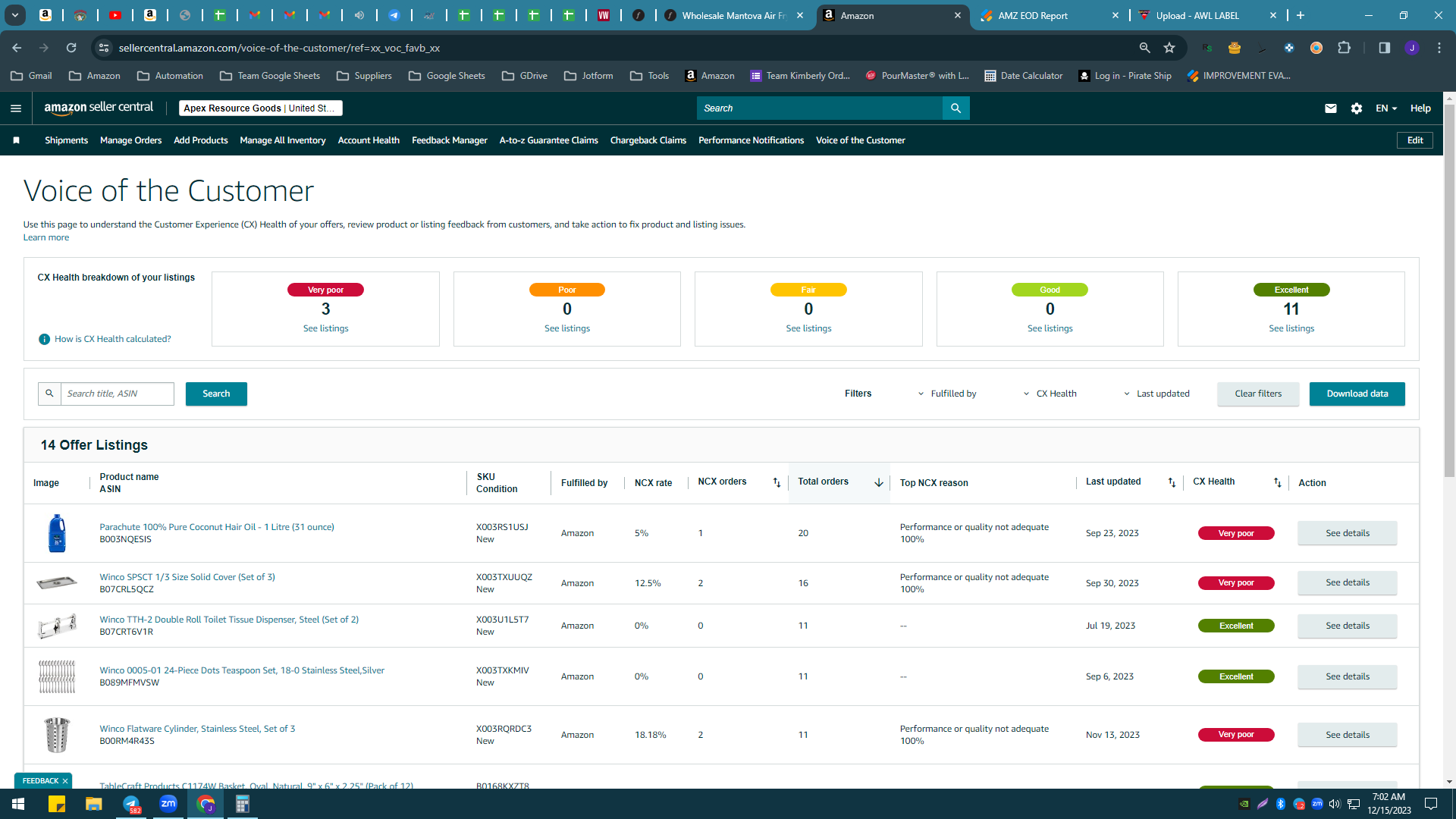Open the Windows Start menu
1456x819 pixels.
pos(18,804)
